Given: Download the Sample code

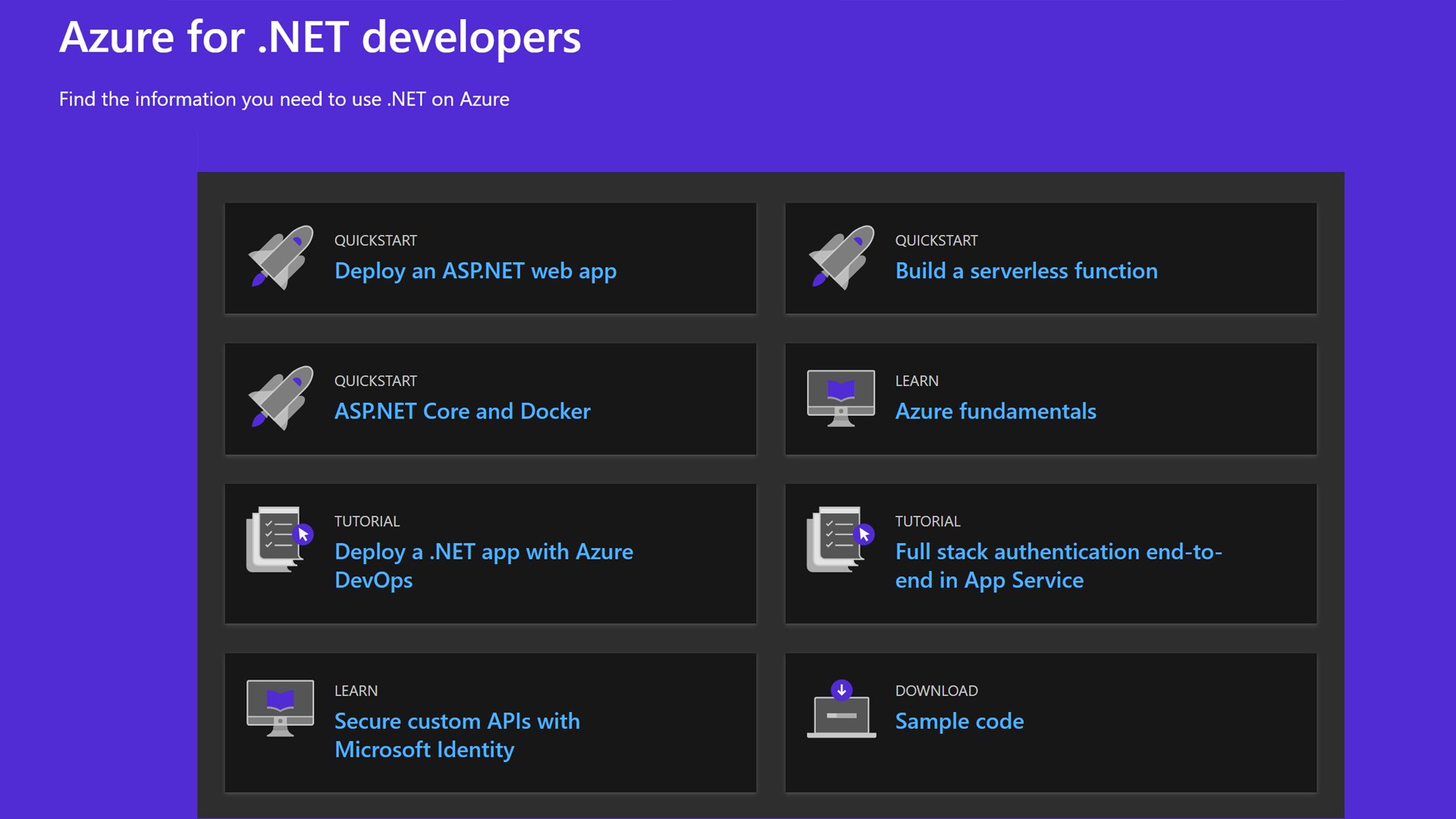Looking at the screenshot, I should 959,721.
